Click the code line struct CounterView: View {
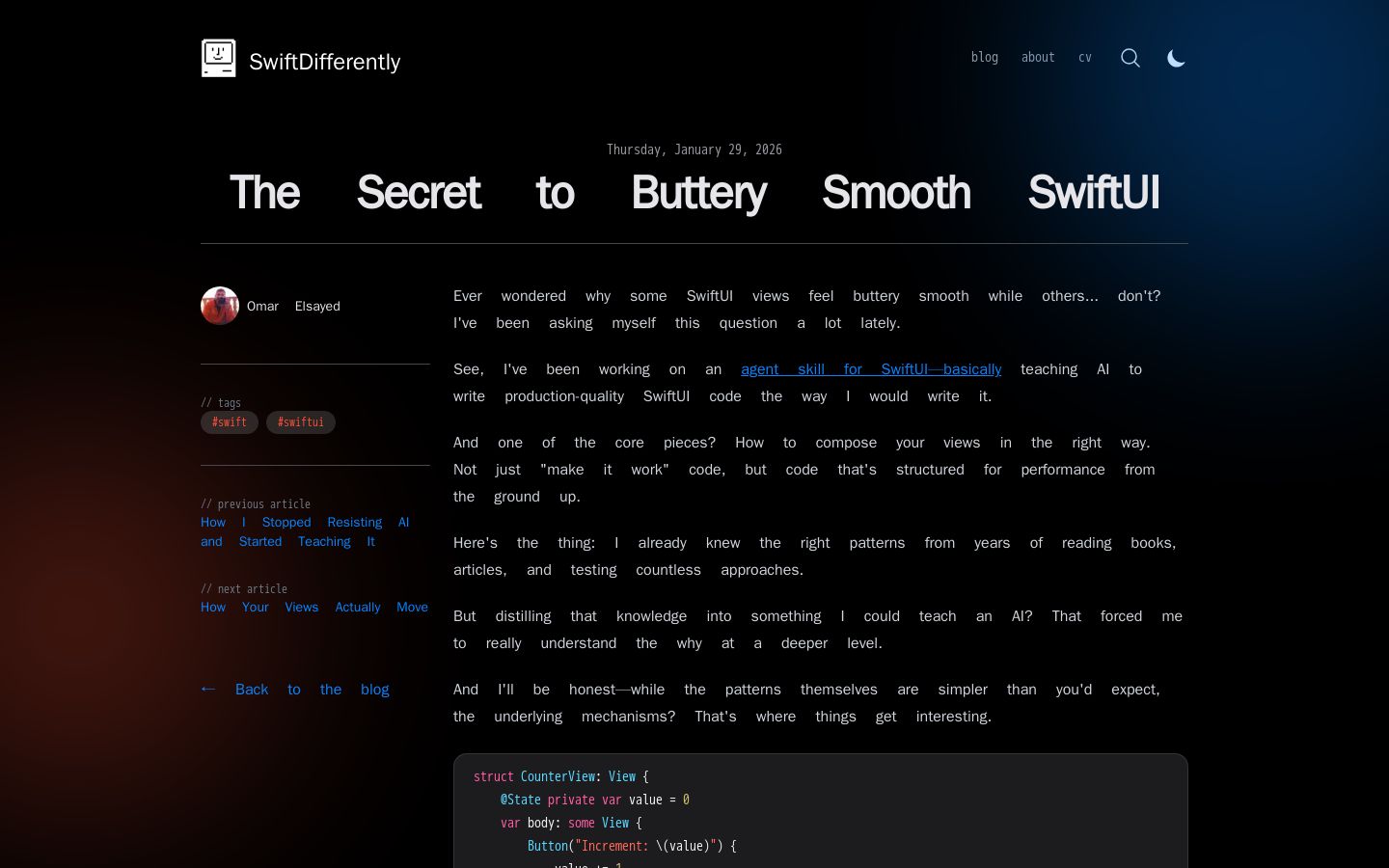Image resolution: width=1389 pixels, height=868 pixels. pyautogui.click(x=561, y=776)
